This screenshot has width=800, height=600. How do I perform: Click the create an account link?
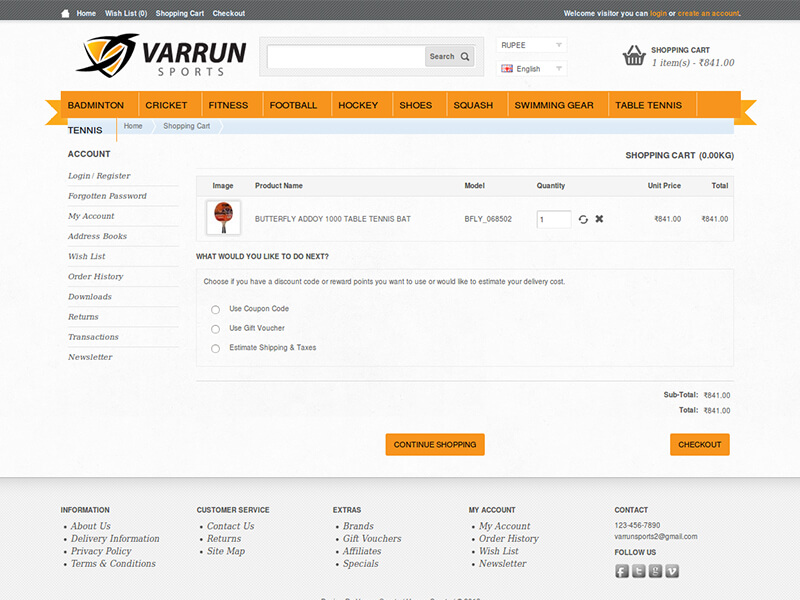(x=708, y=13)
